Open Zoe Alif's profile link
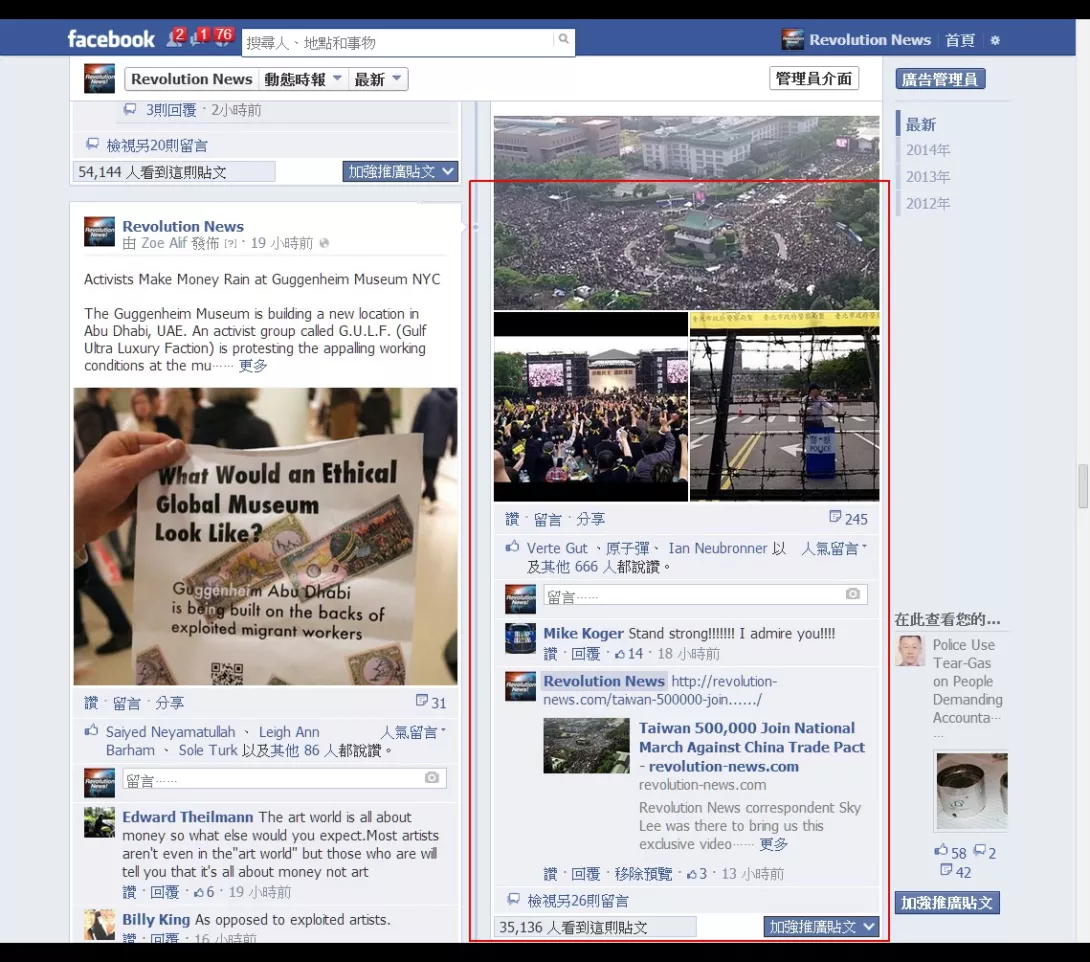Screen dimensions: 1090x962 [x=164, y=243]
